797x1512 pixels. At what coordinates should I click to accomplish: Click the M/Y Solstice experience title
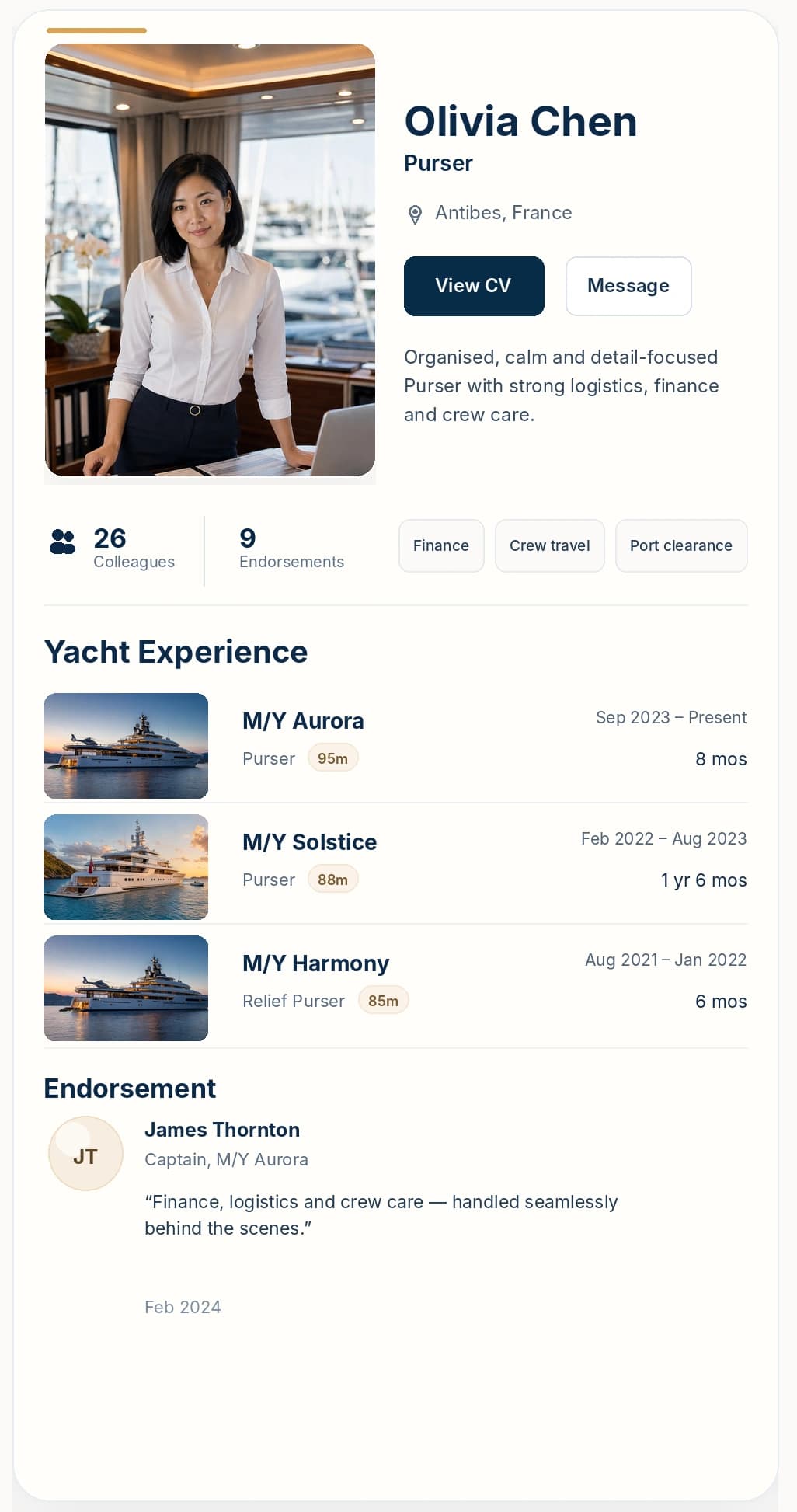pos(309,842)
